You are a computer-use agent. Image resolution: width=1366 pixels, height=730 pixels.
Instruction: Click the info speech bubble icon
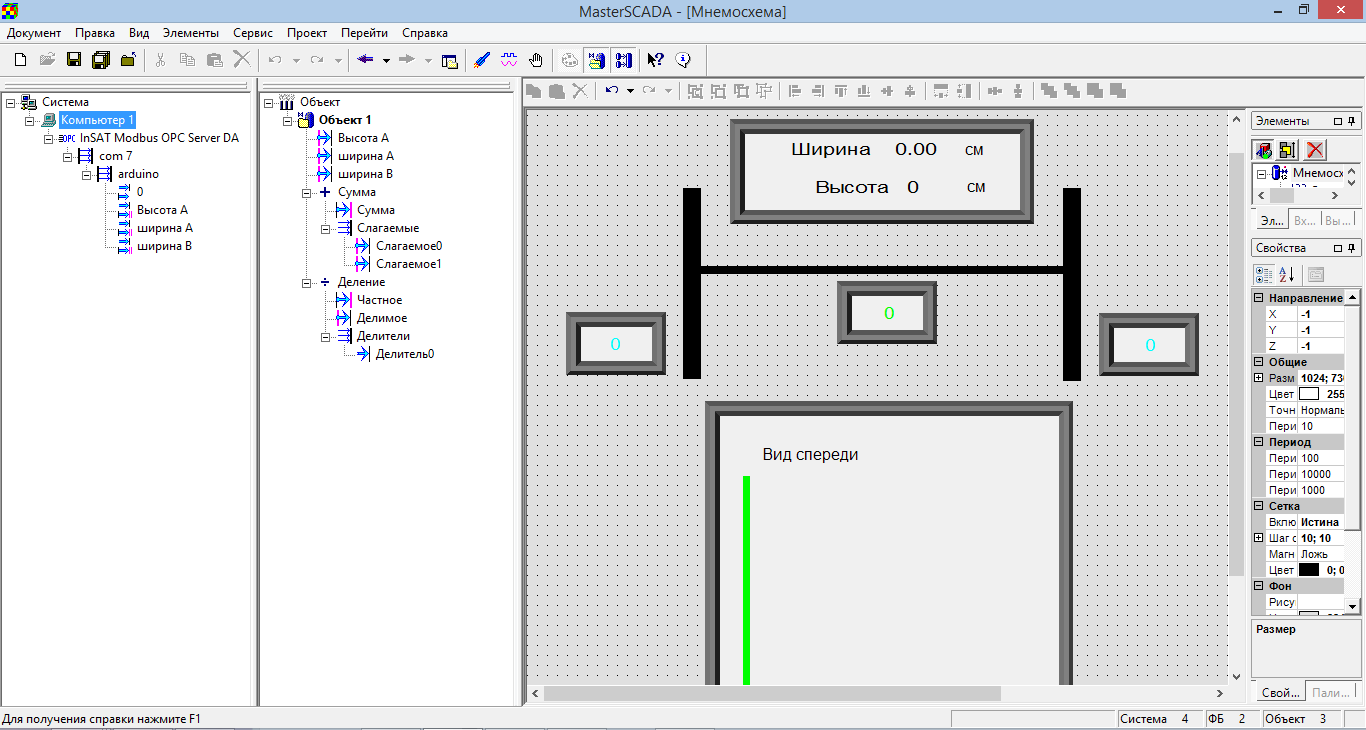(683, 60)
